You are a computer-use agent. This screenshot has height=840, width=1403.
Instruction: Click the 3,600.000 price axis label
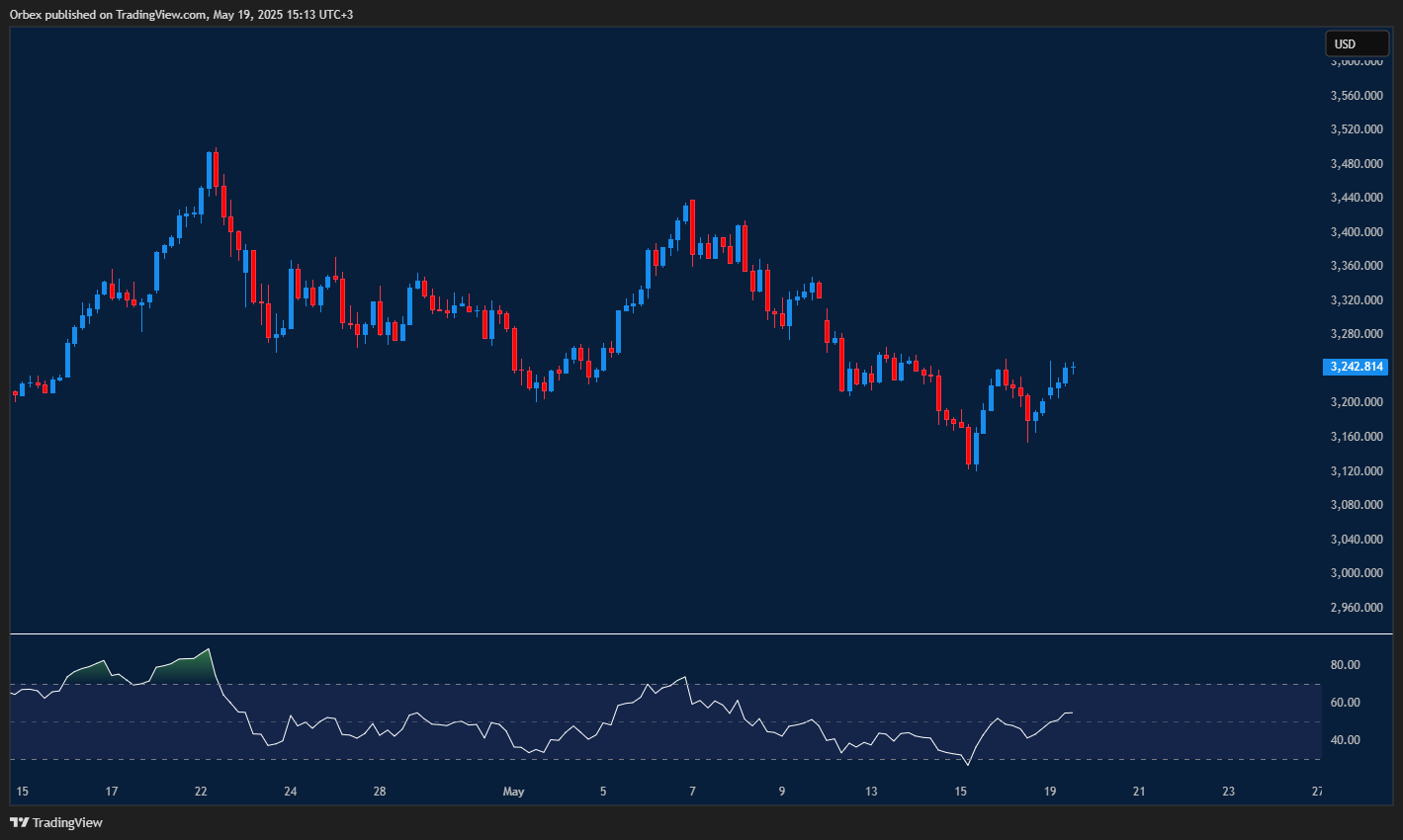[1357, 60]
